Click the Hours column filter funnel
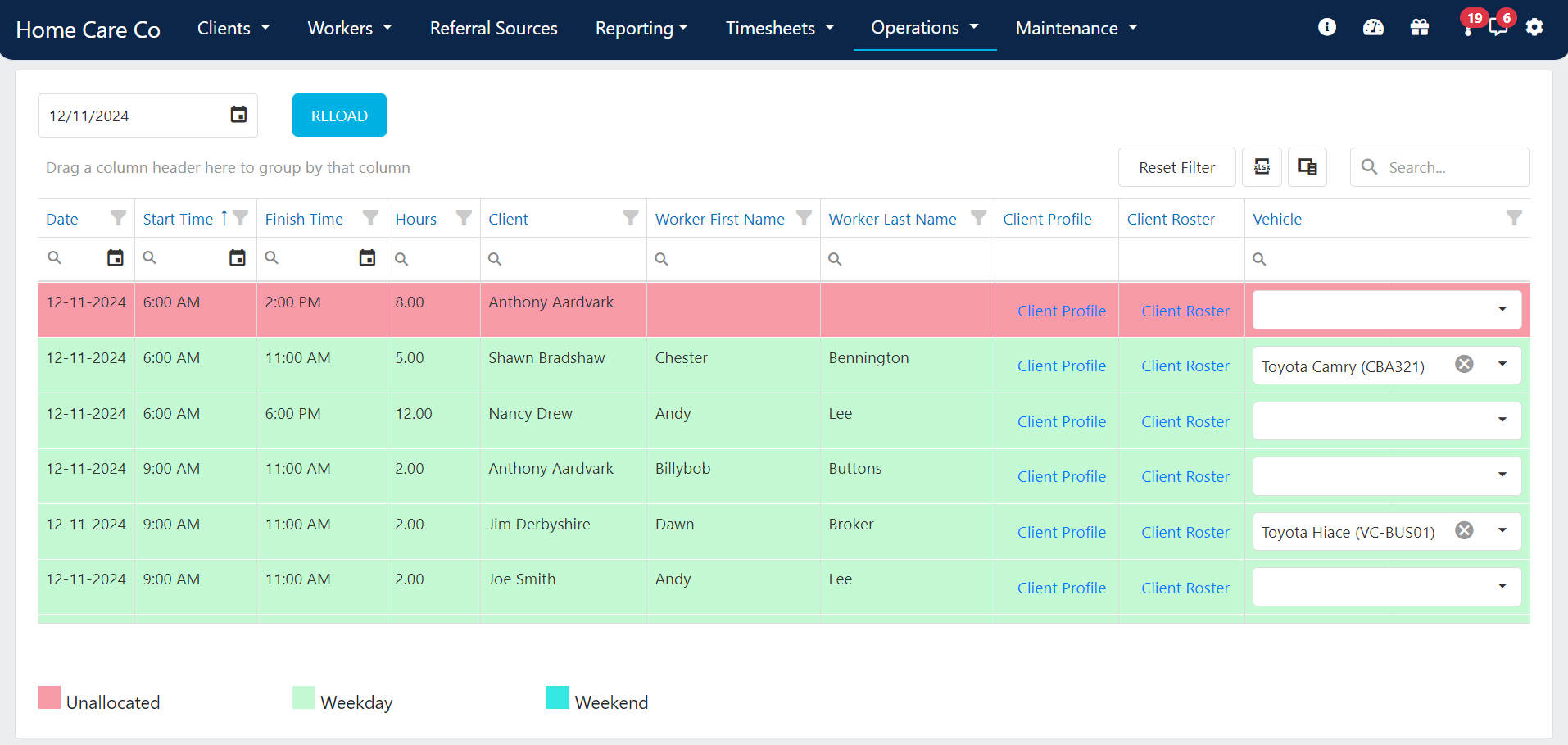Viewport: 1568px width, 745px height. coord(464,217)
